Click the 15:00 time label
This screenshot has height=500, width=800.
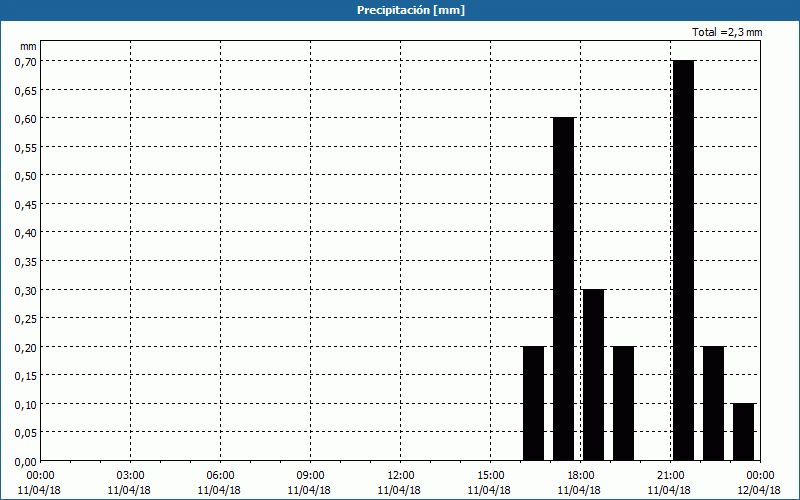click(491, 476)
